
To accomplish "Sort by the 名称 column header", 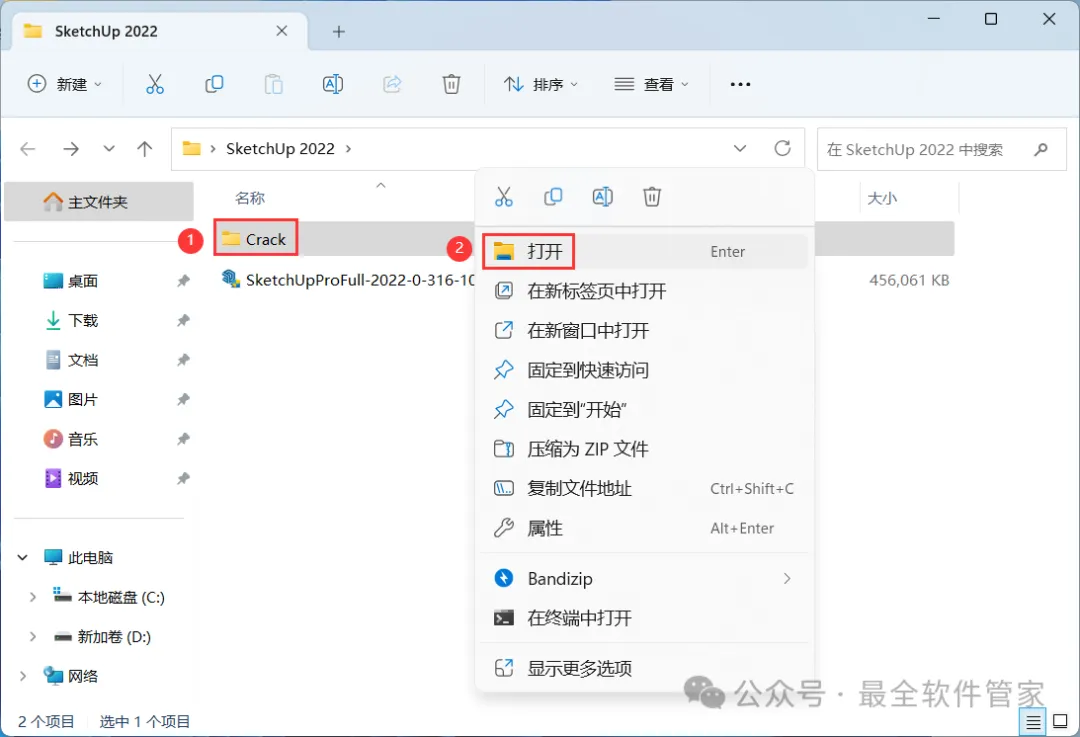I will [x=250, y=198].
